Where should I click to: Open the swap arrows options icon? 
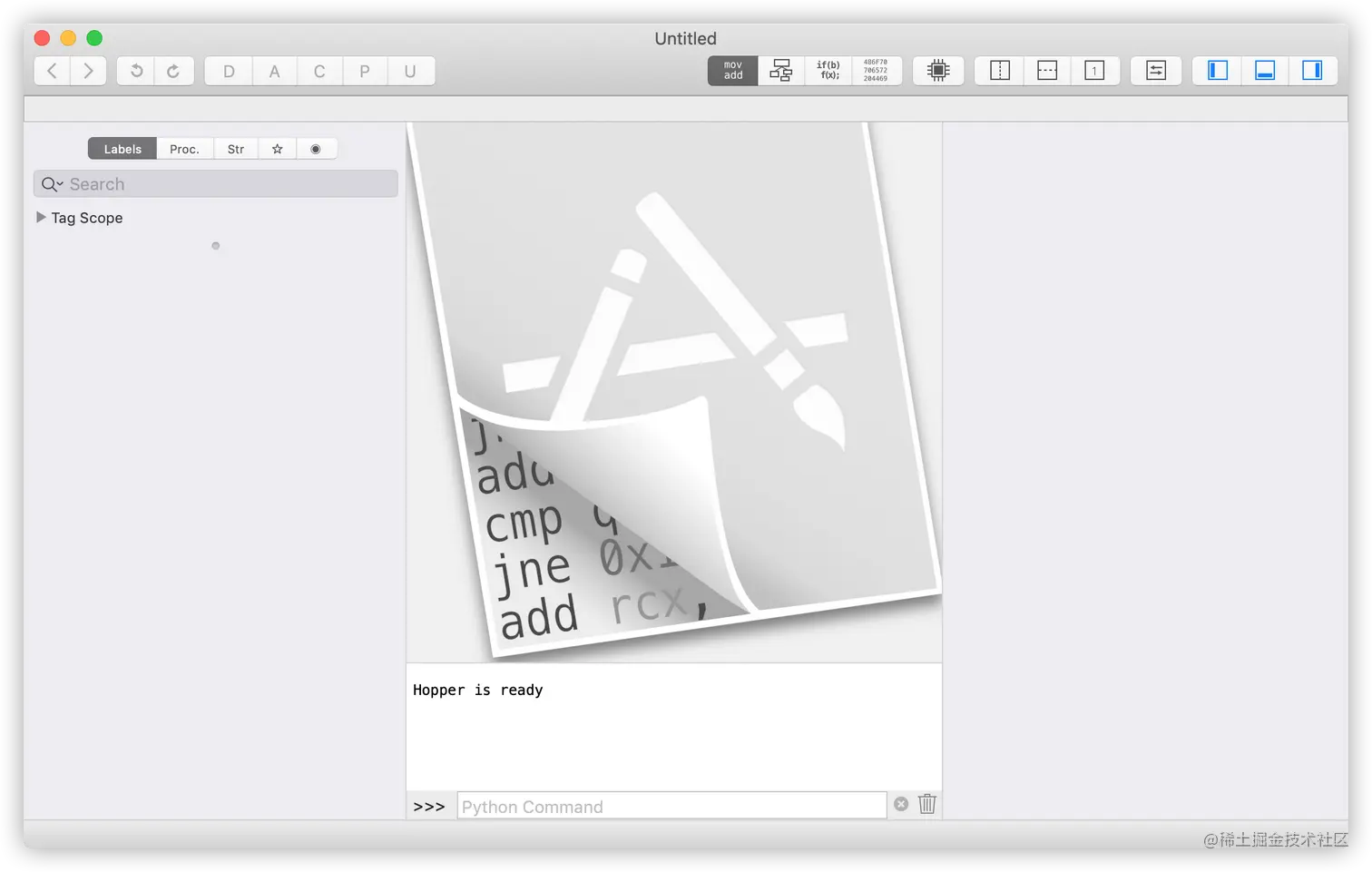tap(1156, 71)
